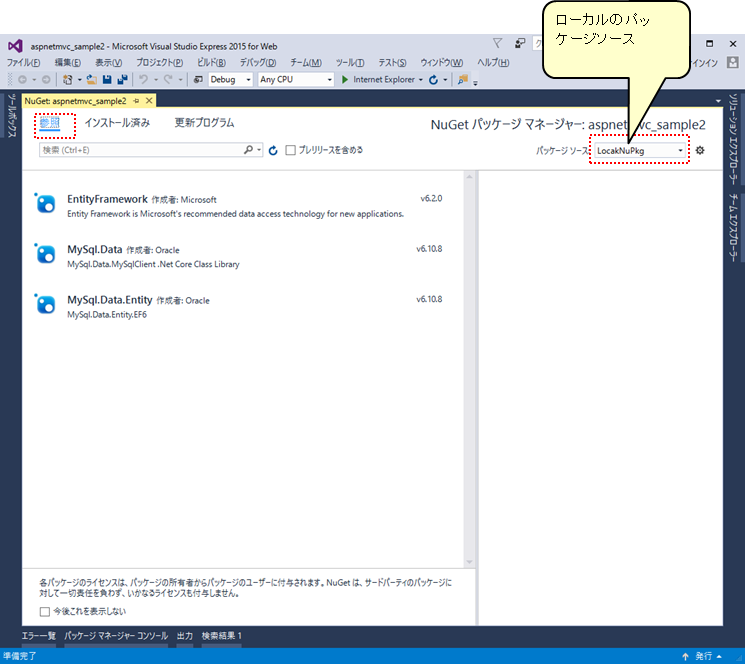Click the Navigate Backward toolbar icon
Image resolution: width=745 pixels, height=664 pixels.
(22, 80)
